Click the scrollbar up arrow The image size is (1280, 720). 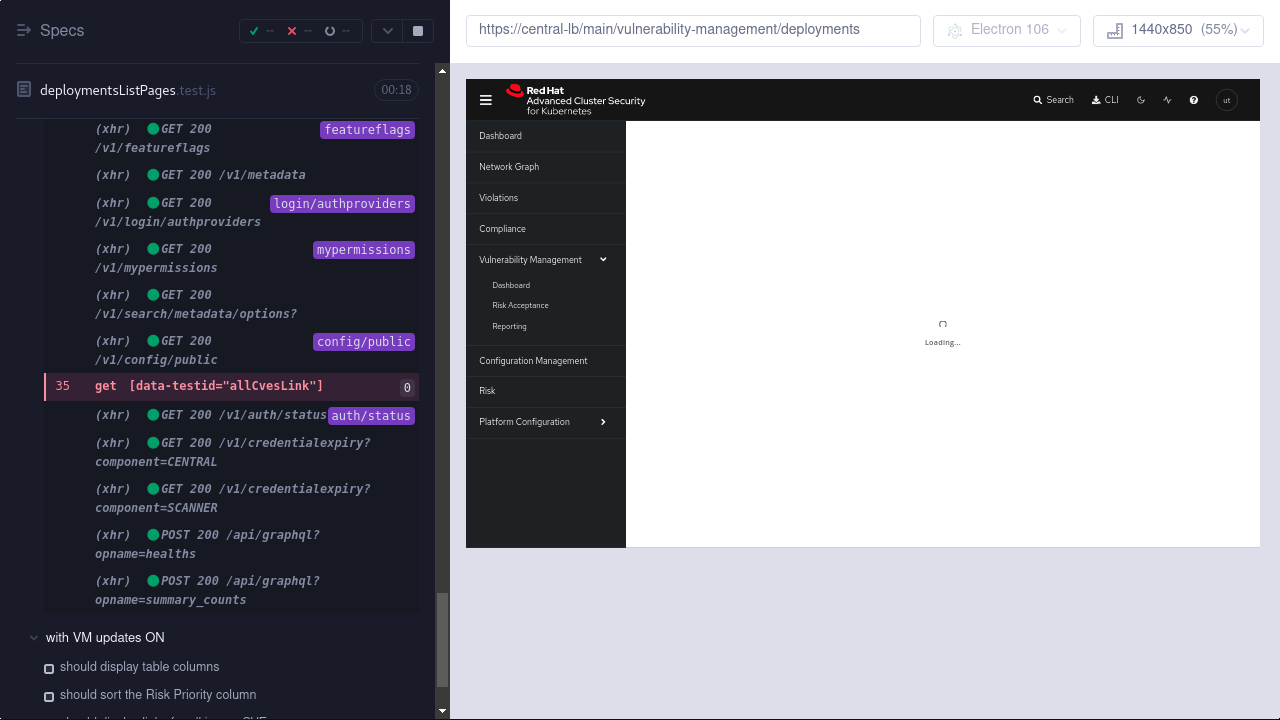[443, 71]
